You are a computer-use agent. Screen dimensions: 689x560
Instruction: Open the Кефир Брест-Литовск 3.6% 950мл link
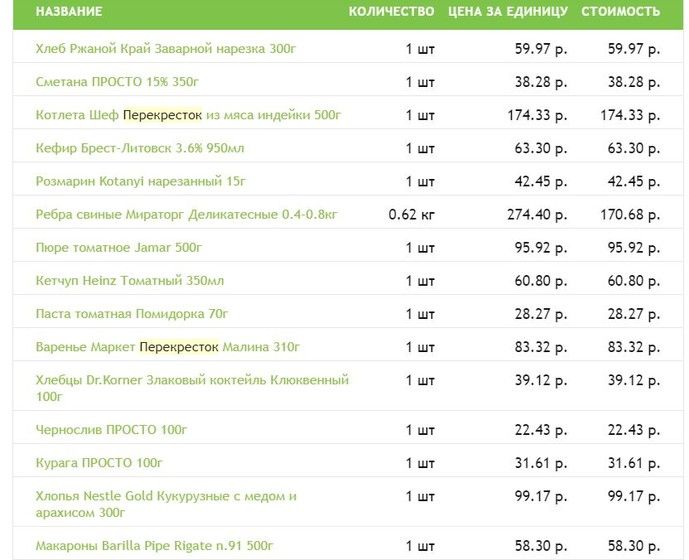140,148
